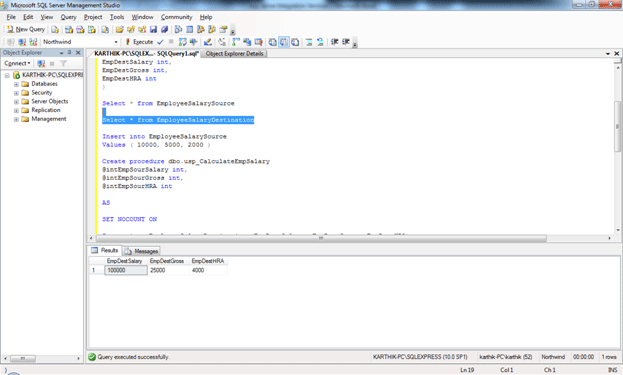Click the Results to File icon

295,42
